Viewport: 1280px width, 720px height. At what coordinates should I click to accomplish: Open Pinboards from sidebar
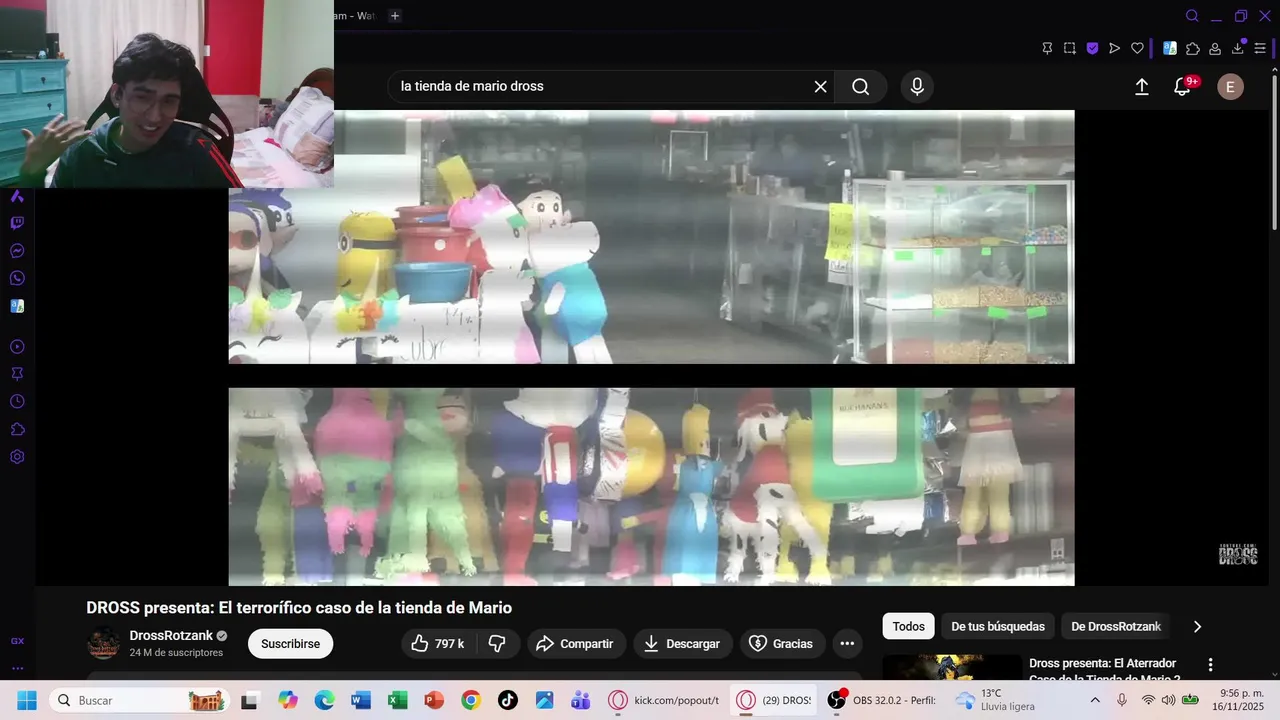pos(17,374)
